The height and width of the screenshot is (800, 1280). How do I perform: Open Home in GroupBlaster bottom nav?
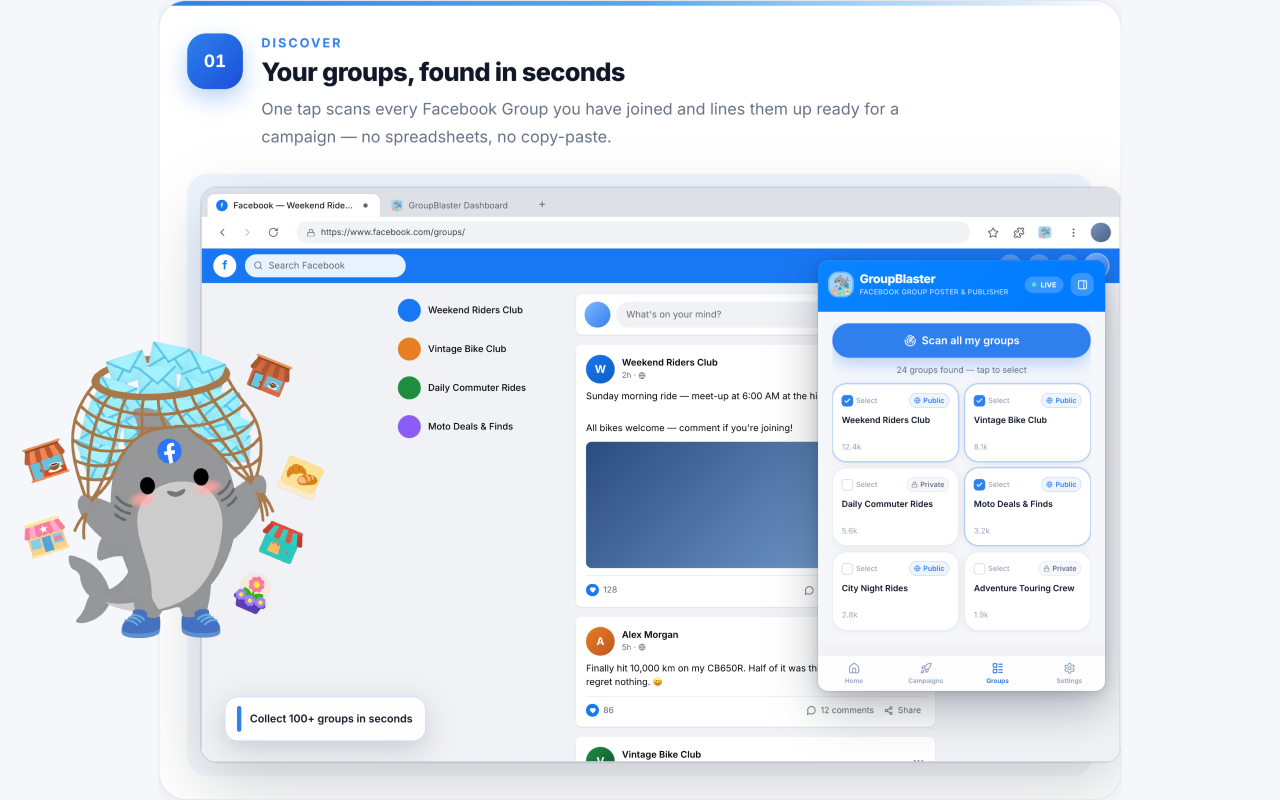point(854,673)
